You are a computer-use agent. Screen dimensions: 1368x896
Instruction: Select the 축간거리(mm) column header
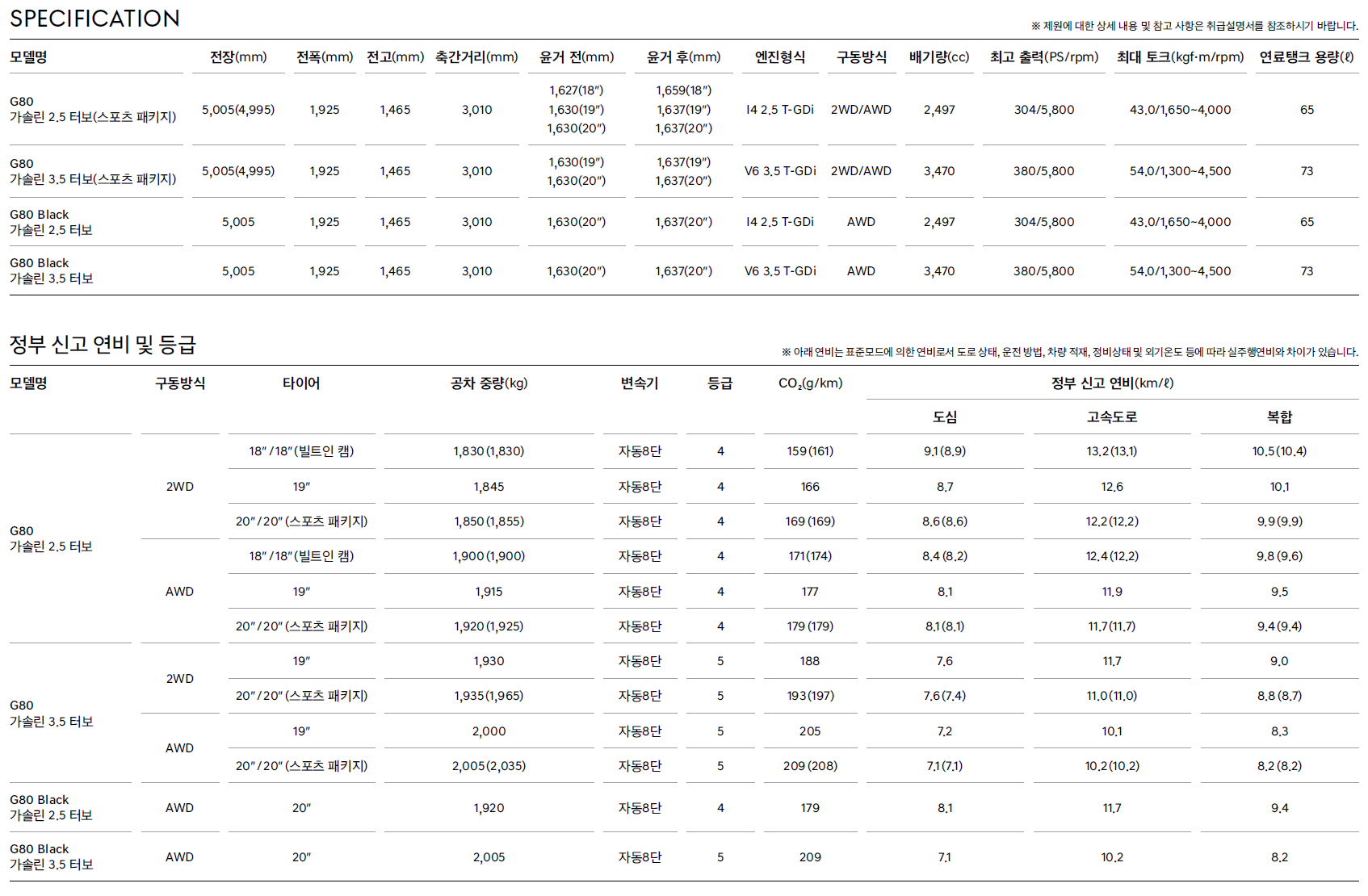pos(476,57)
